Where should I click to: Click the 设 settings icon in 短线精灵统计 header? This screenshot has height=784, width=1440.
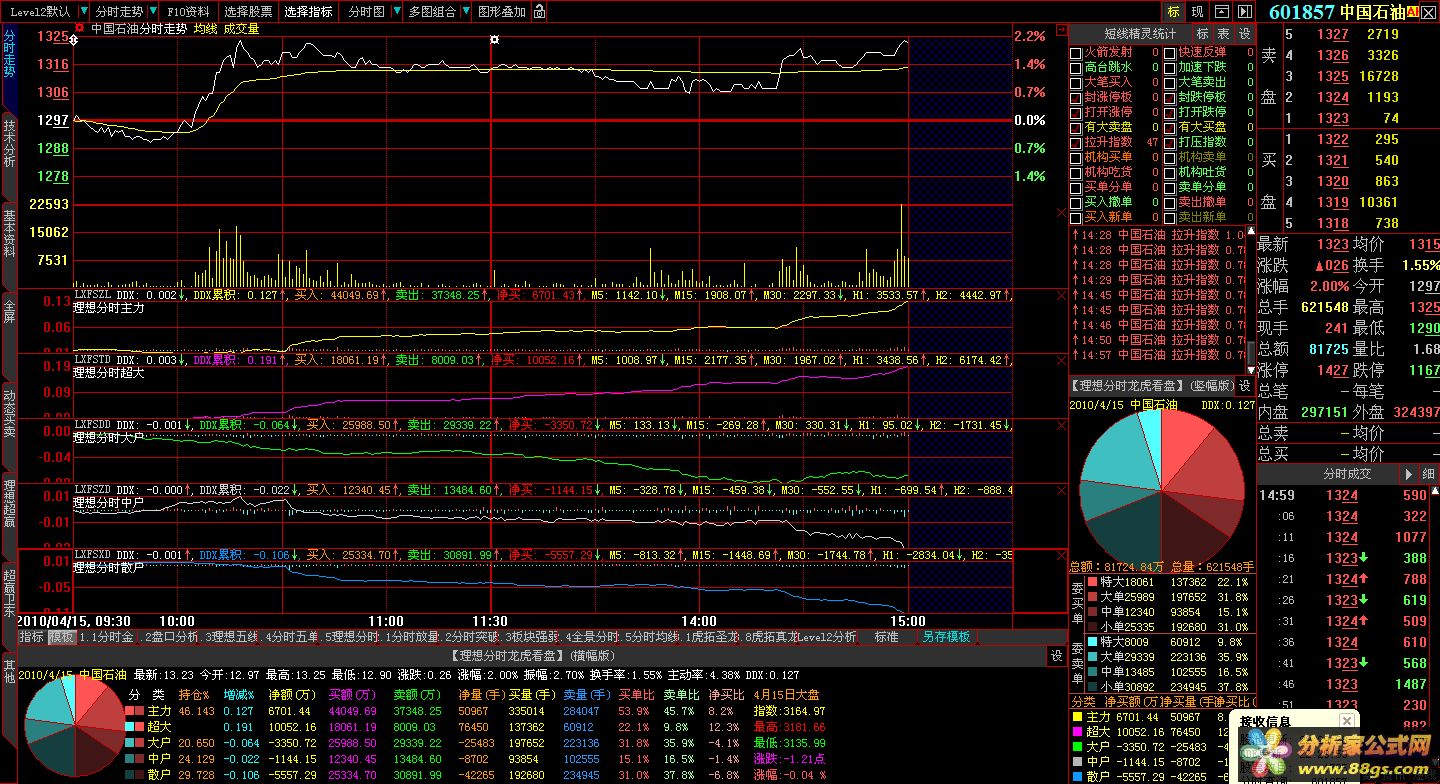tap(1245, 33)
